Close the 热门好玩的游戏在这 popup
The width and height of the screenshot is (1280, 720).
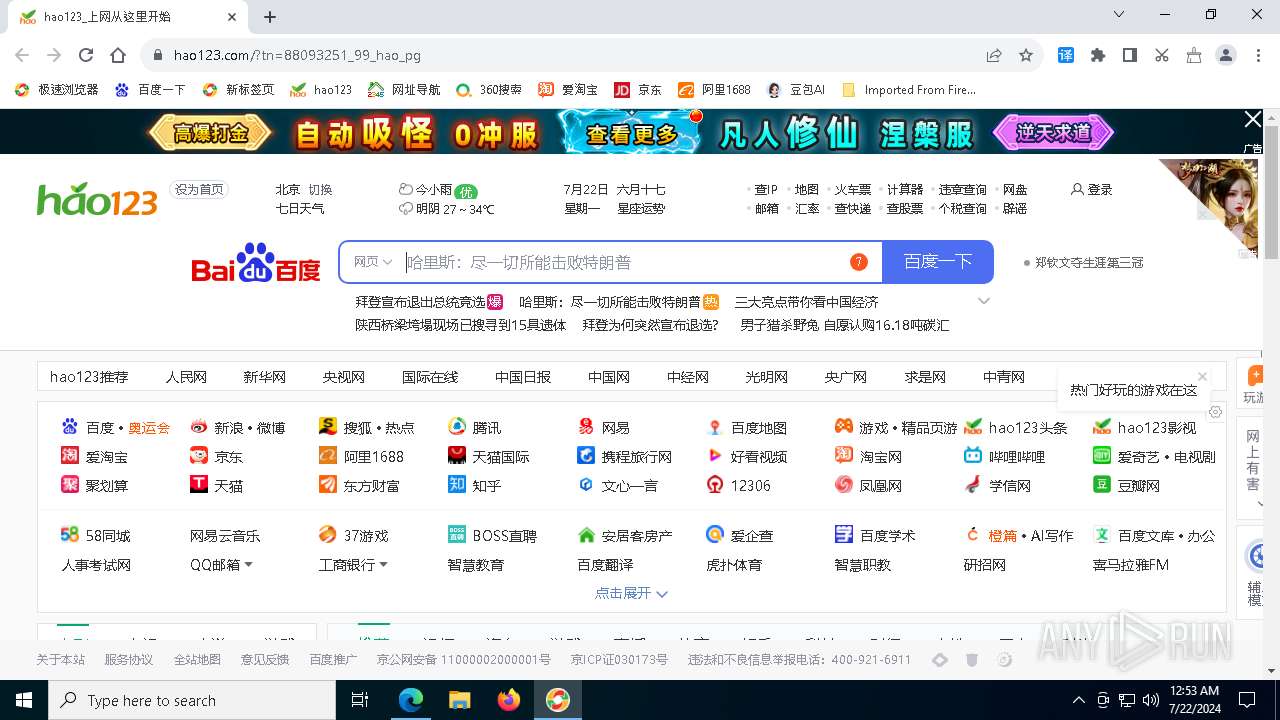click(1202, 376)
